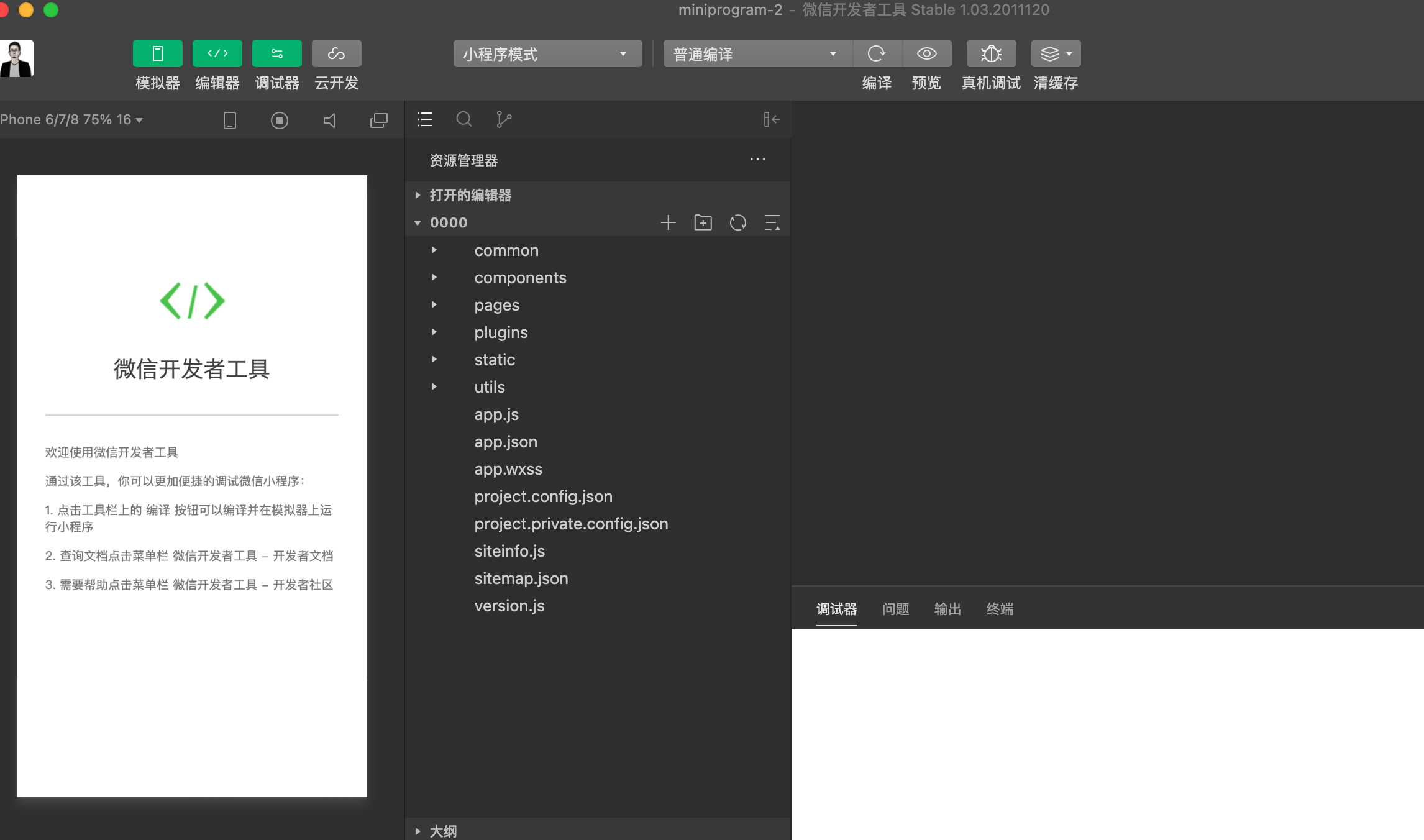Switch to the 终端 terminal tab
The height and width of the screenshot is (840, 1424).
click(1000, 609)
